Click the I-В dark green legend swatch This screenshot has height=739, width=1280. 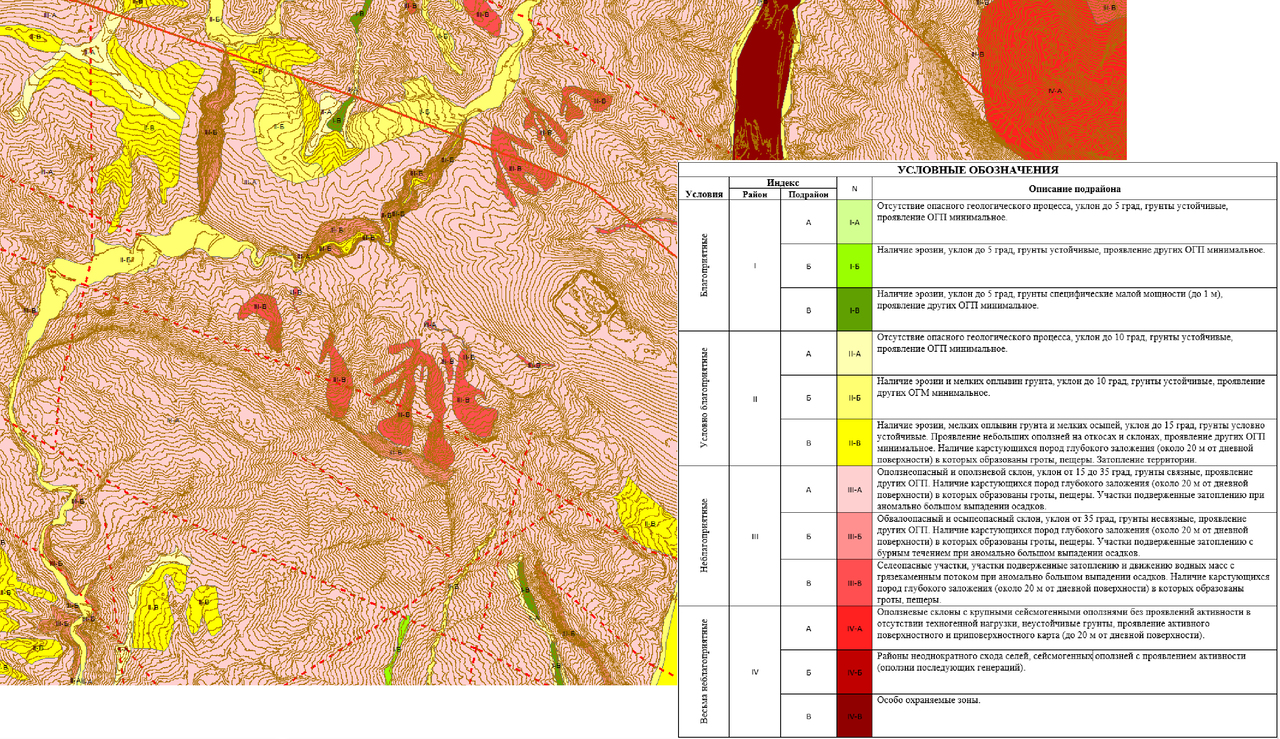[854, 310]
